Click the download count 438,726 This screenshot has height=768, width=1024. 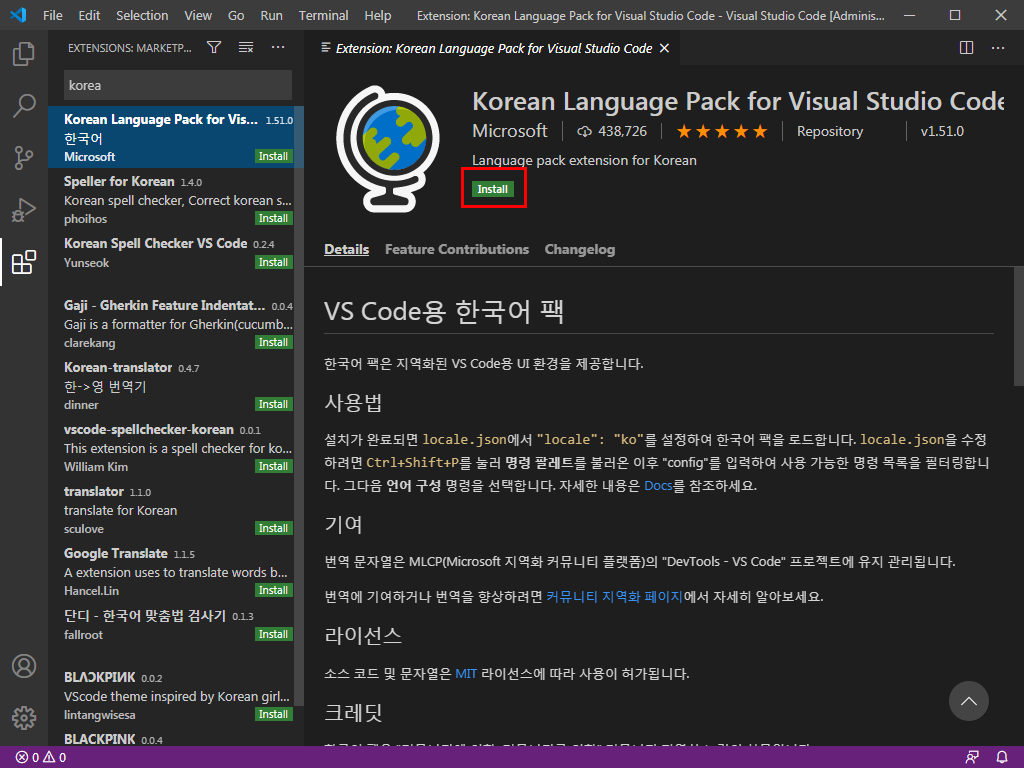pyautogui.click(x=612, y=131)
